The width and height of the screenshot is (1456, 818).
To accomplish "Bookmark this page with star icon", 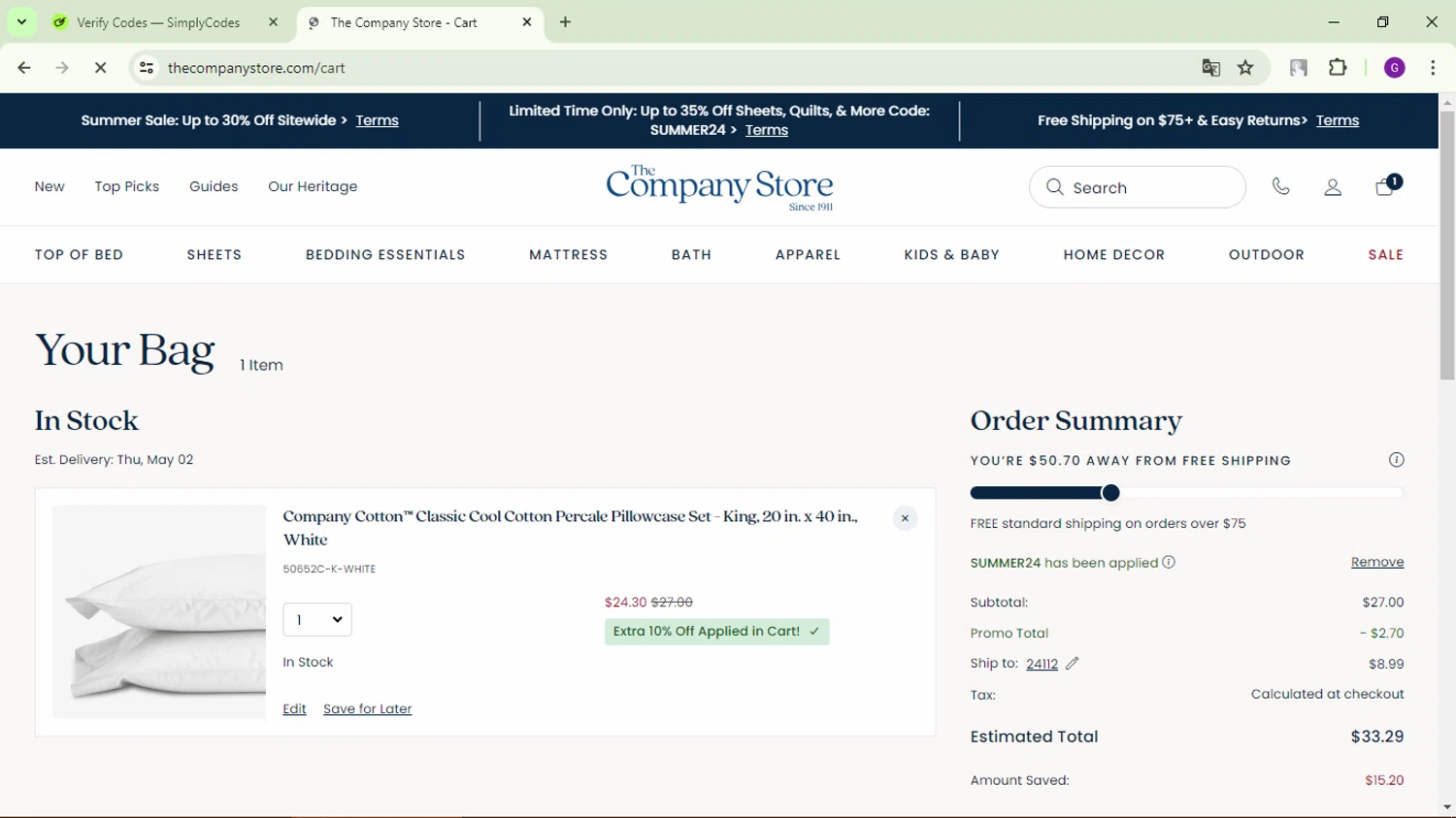I will tap(1246, 68).
